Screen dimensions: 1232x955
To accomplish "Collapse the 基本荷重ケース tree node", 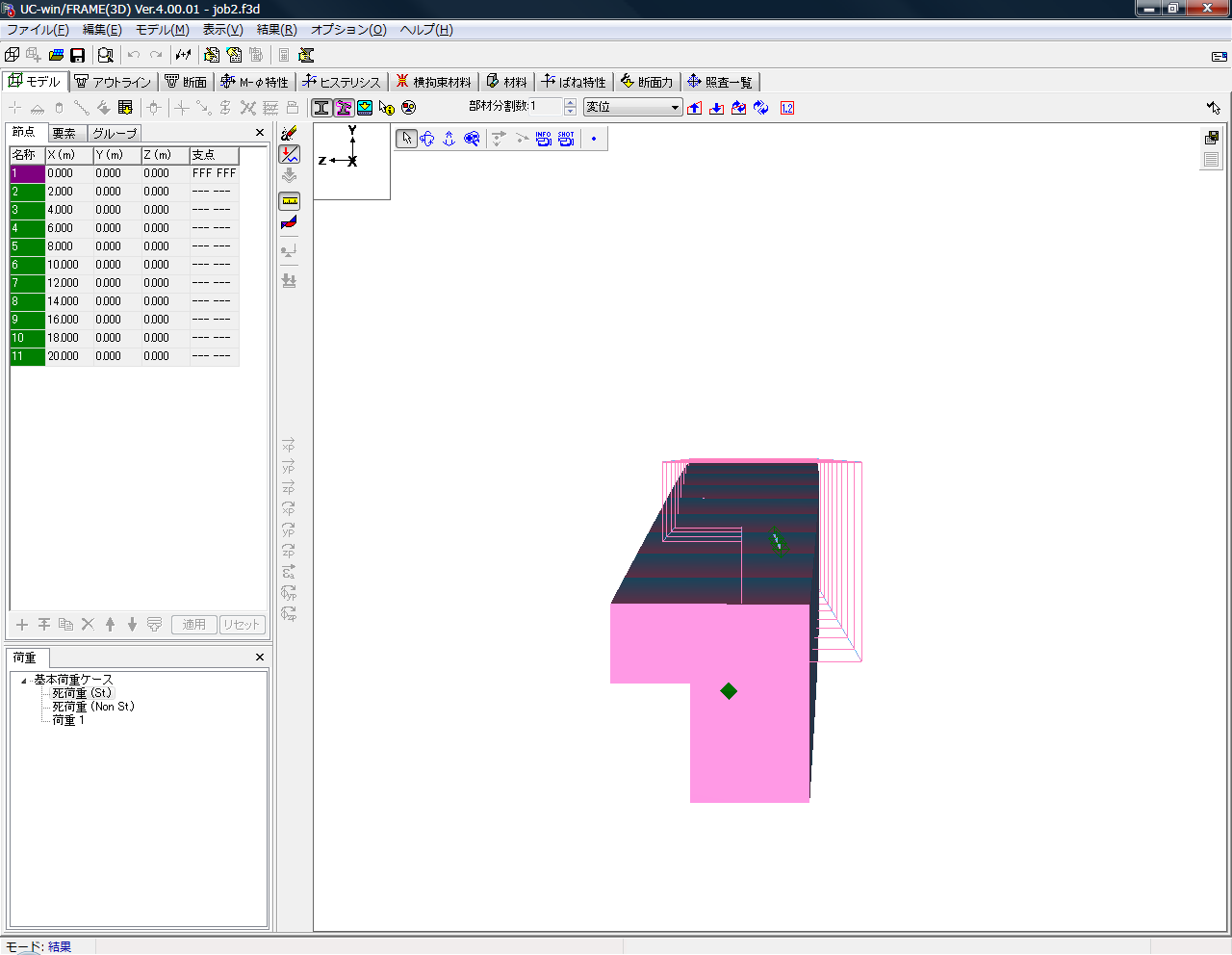I will [x=24, y=681].
